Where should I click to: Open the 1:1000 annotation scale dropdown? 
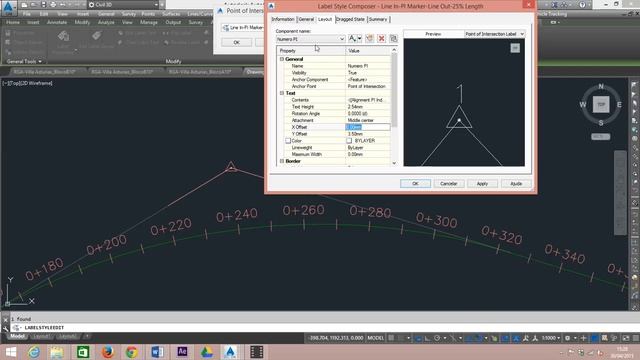pyautogui.click(x=551, y=338)
